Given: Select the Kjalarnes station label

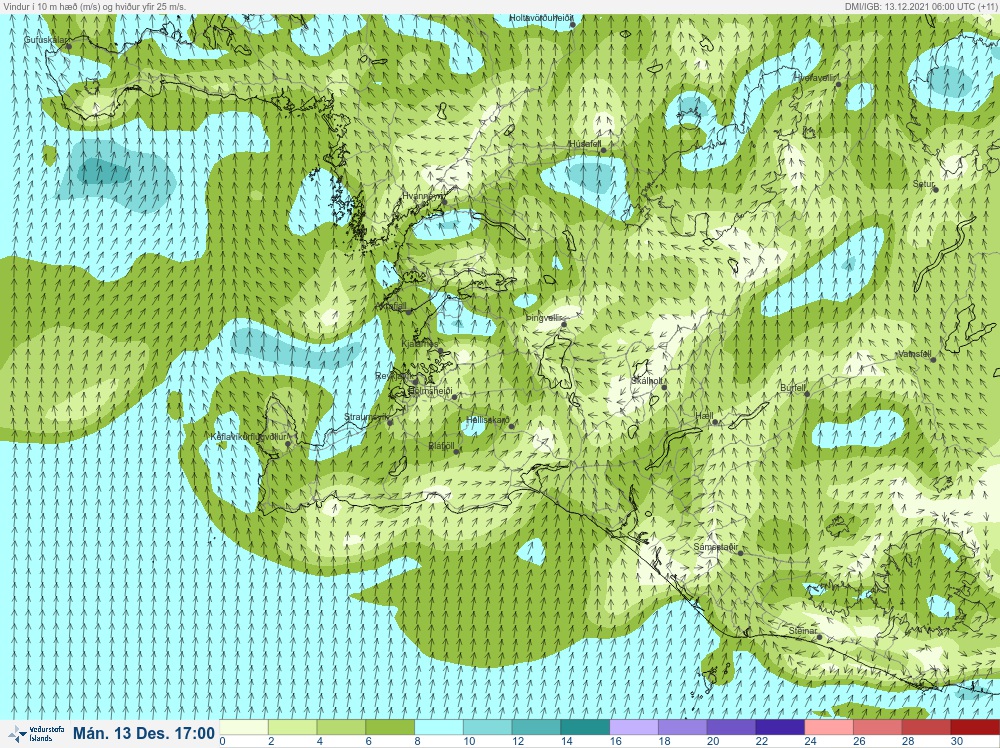Looking at the screenshot, I should pos(420,344).
